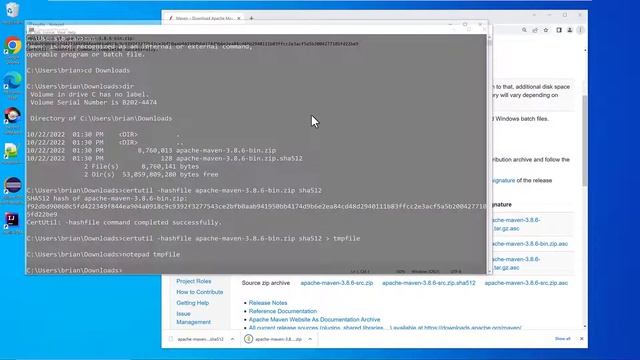Open the red-and-blue round desktop shortcut below Edge
This screenshot has width=640, height=360.
click(13, 116)
